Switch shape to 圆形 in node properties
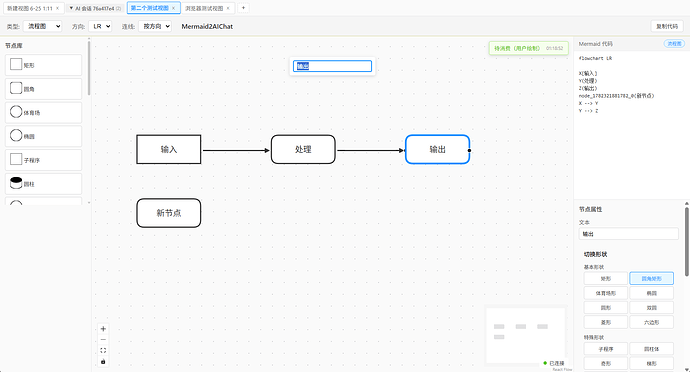Screen dimensions: 690x372 [x=606, y=308]
